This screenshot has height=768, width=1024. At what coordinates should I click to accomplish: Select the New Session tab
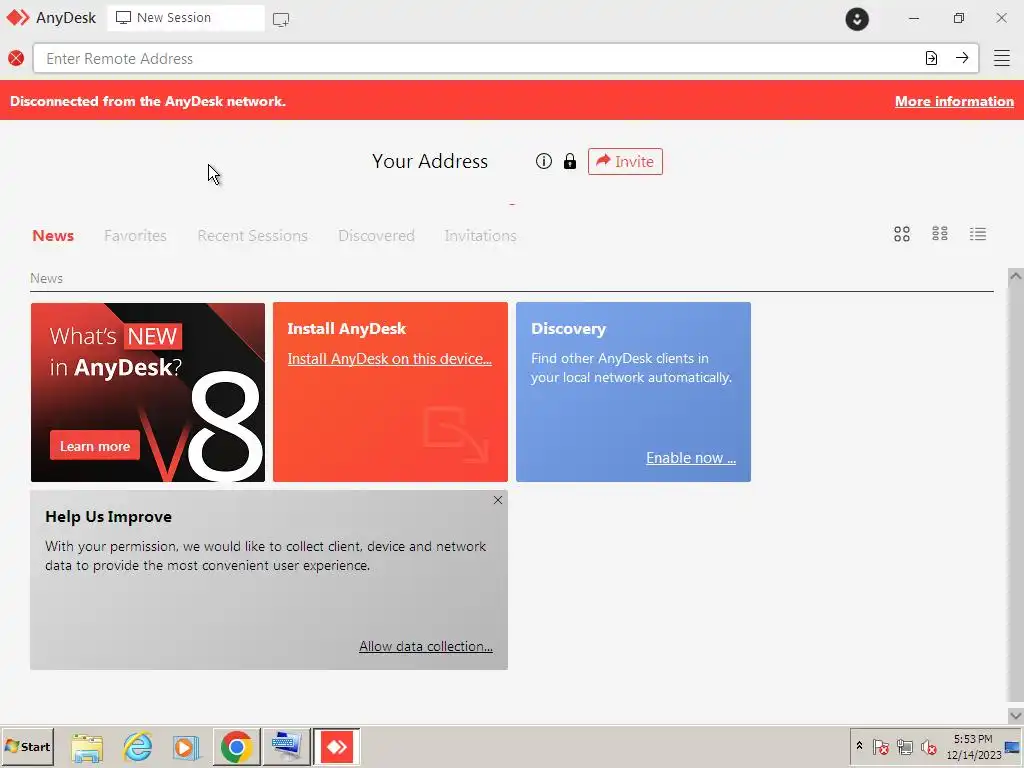click(x=186, y=18)
